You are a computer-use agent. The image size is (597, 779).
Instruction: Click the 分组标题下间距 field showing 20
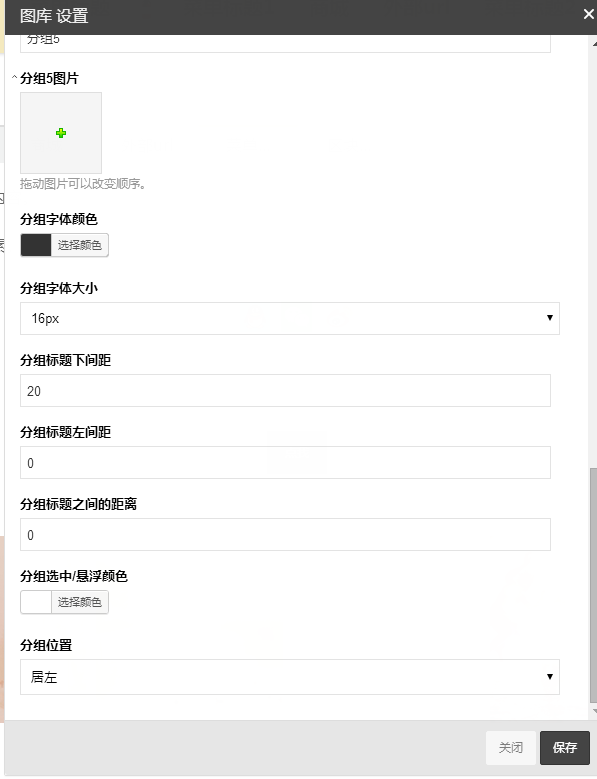(285, 390)
